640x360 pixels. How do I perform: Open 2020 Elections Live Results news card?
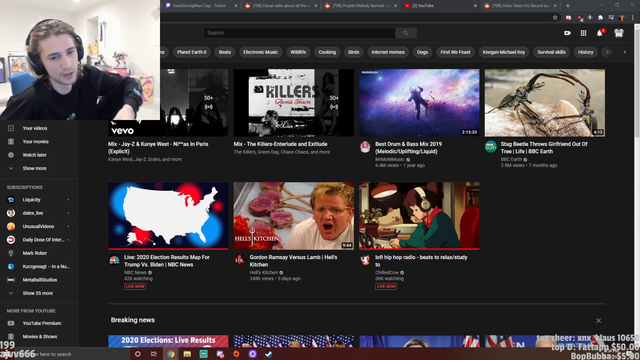[x=168, y=341]
